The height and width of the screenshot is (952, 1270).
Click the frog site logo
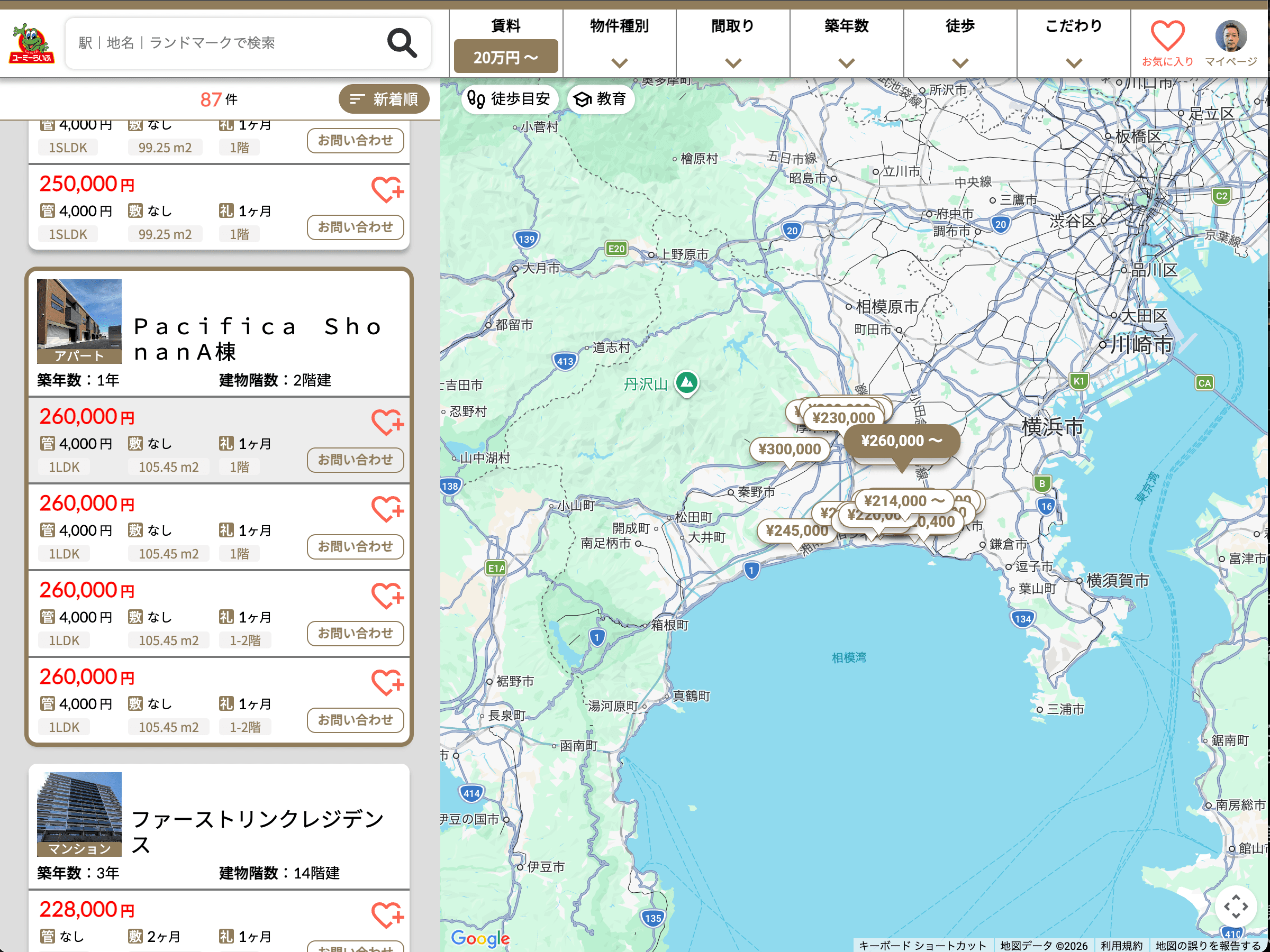(x=32, y=43)
